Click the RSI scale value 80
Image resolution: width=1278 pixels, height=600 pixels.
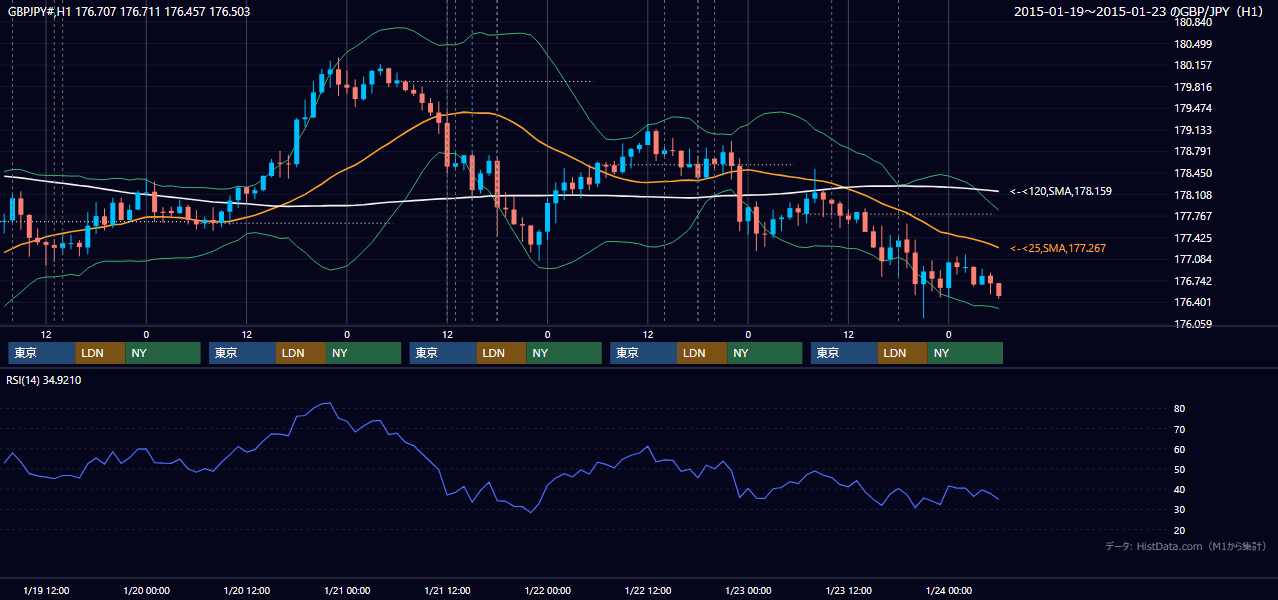[1180, 409]
